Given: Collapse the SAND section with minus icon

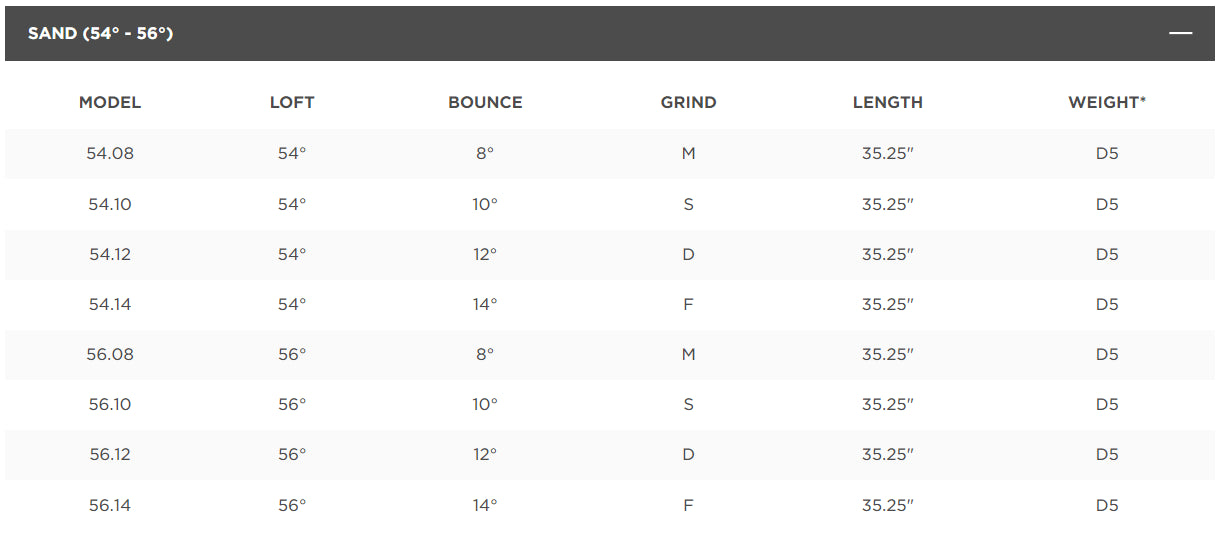Looking at the screenshot, I should tap(1181, 33).
